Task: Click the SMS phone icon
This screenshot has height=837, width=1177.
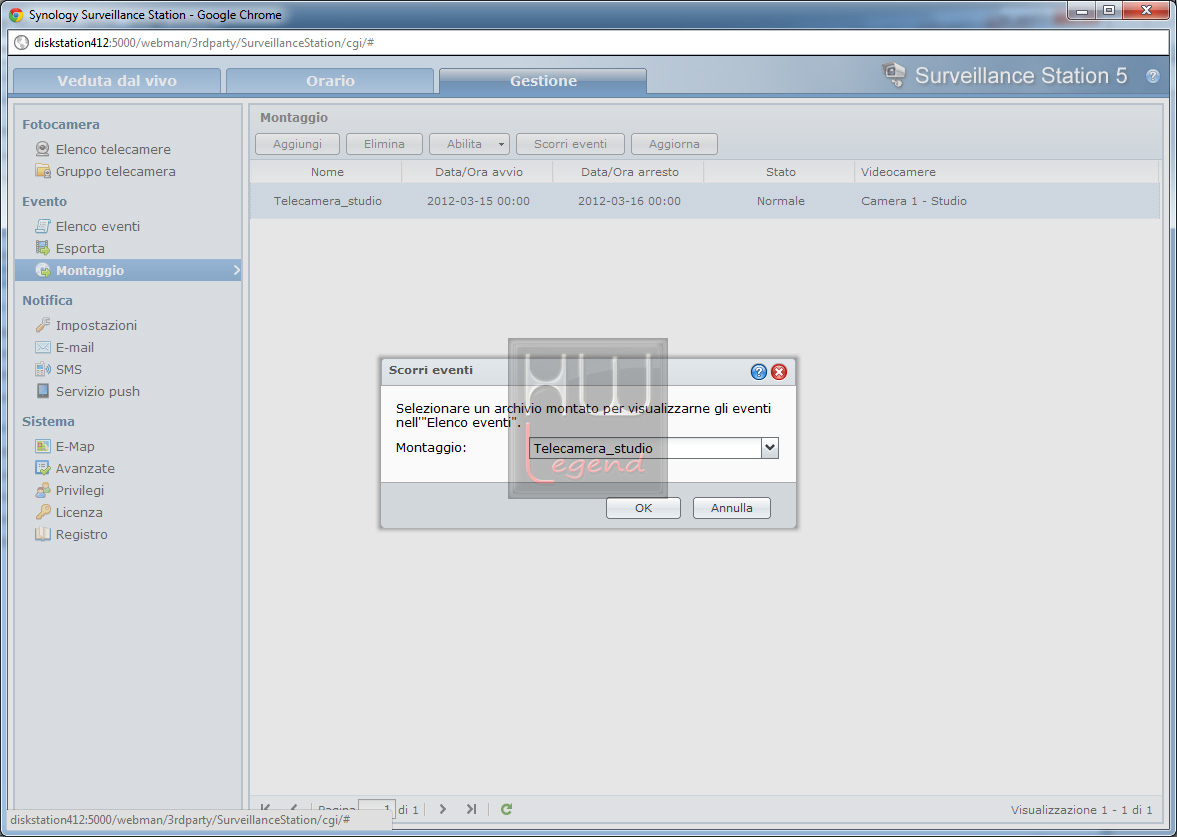Action: point(43,369)
